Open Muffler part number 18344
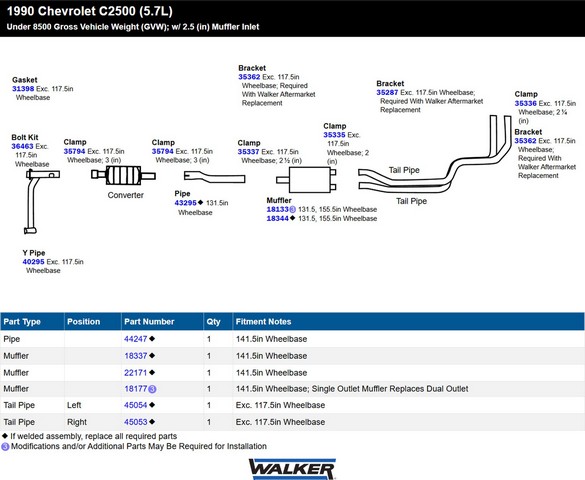Viewport: 585px width, 480px height. pos(278,219)
